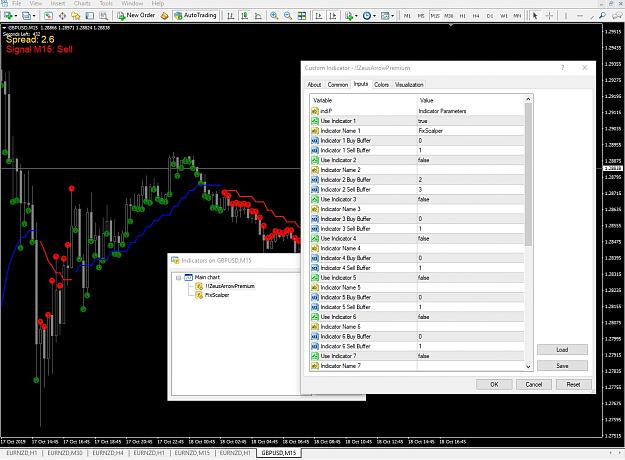Open MetaEditor via the yellow diamond icon
625x460 pixels.
(164, 16)
